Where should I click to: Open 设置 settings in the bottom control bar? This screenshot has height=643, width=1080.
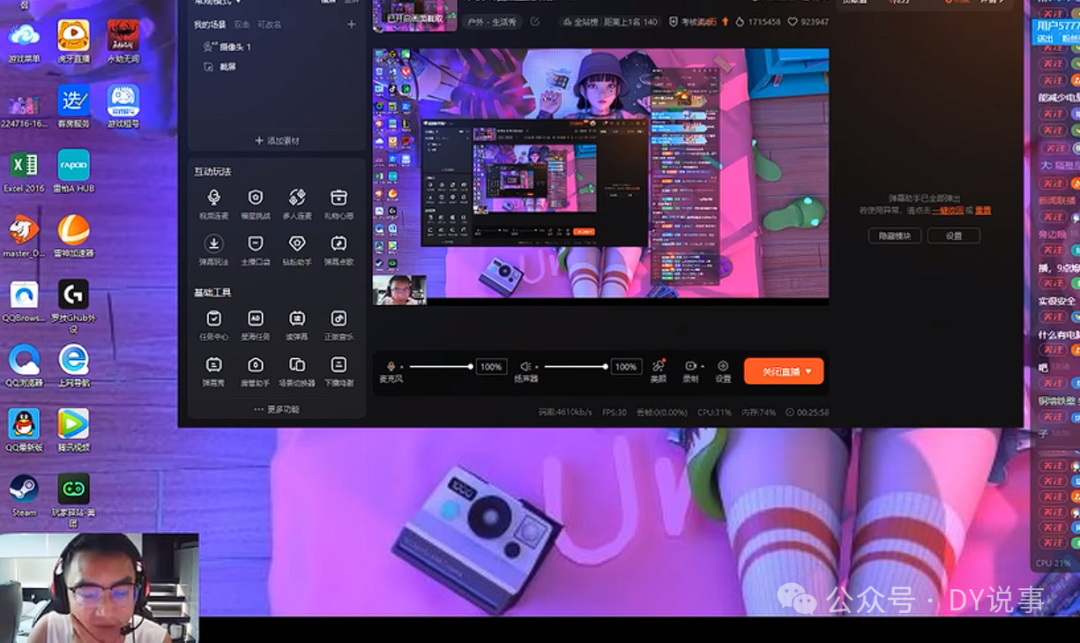pos(723,370)
